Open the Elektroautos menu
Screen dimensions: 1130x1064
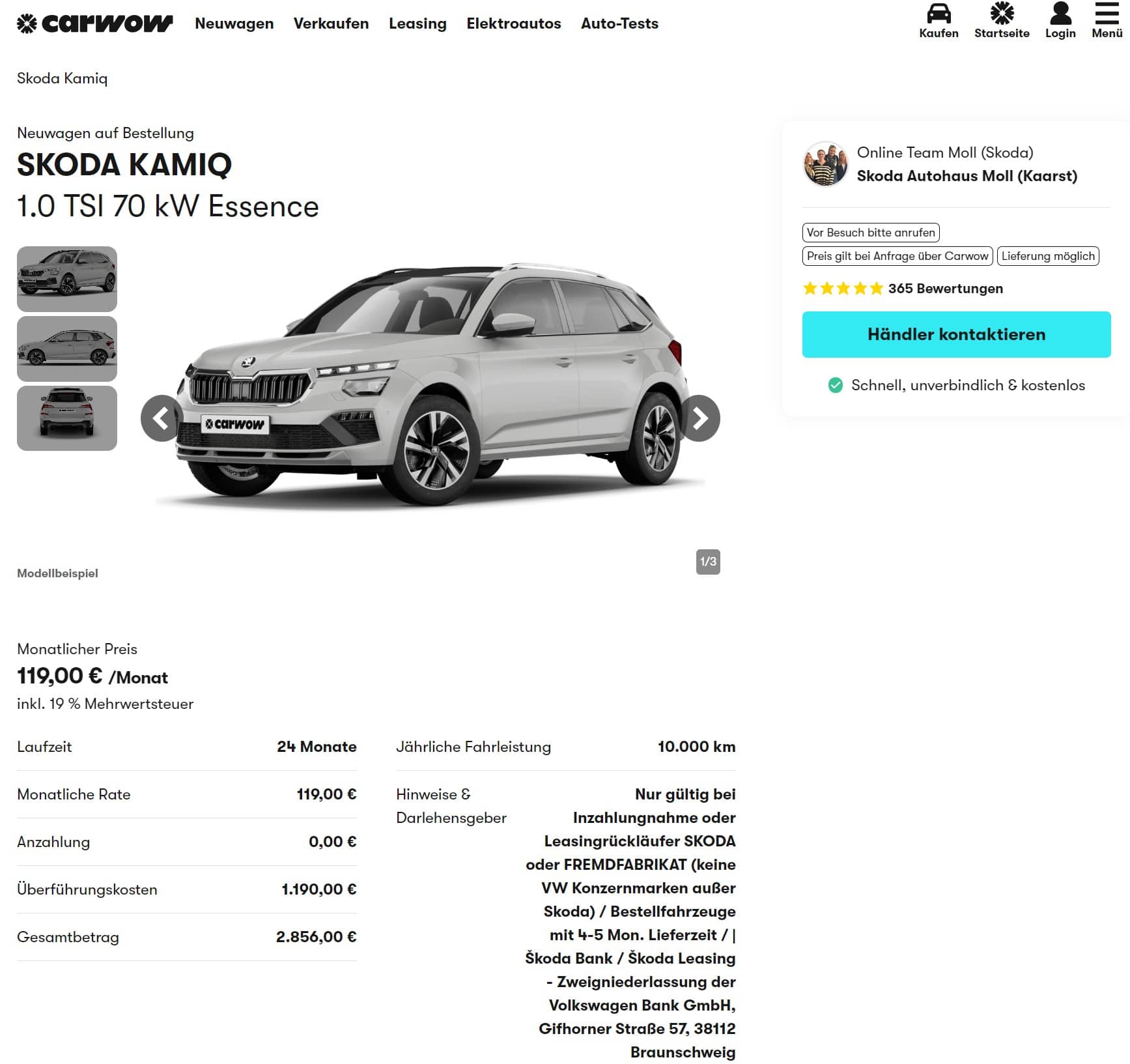point(514,23)
